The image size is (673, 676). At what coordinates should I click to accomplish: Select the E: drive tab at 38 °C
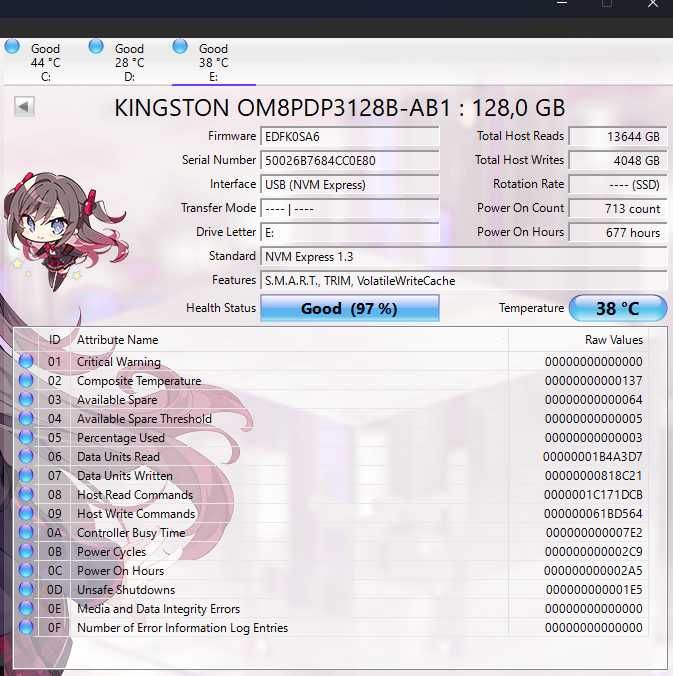tap(213, 62)
